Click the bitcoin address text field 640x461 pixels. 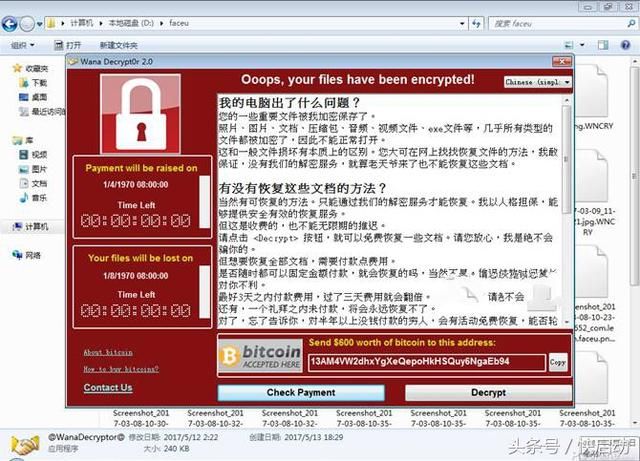tap(427, 362)
